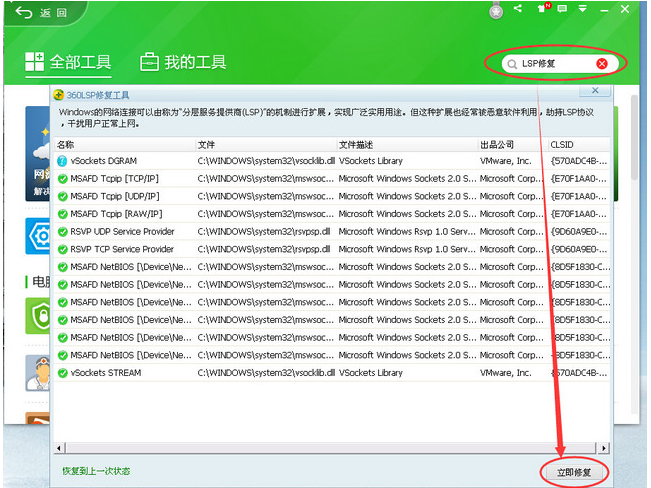
Task: Switch to 我的工具 tab
Action: pyautogui.click(x=183, y=62)
